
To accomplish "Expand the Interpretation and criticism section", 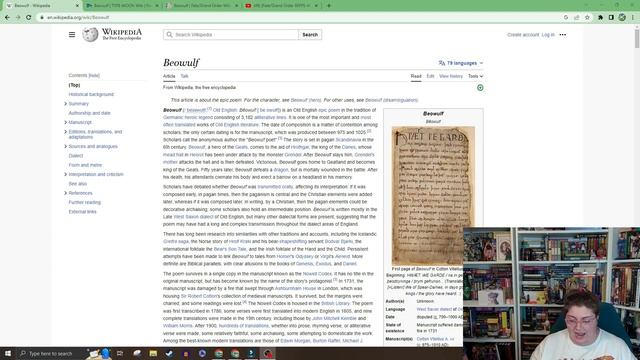I will 65,174.
